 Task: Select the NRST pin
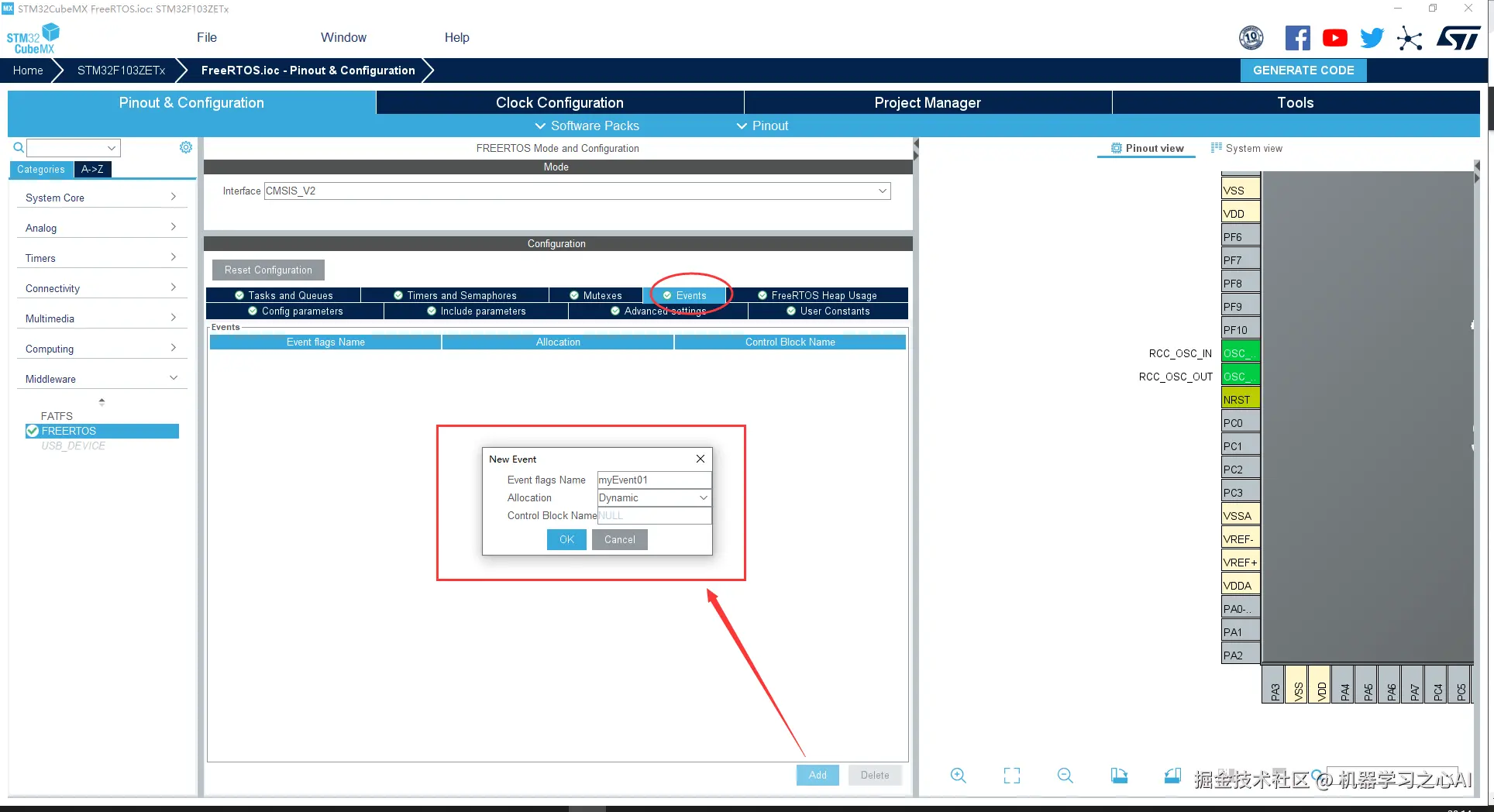[1241, 400]
